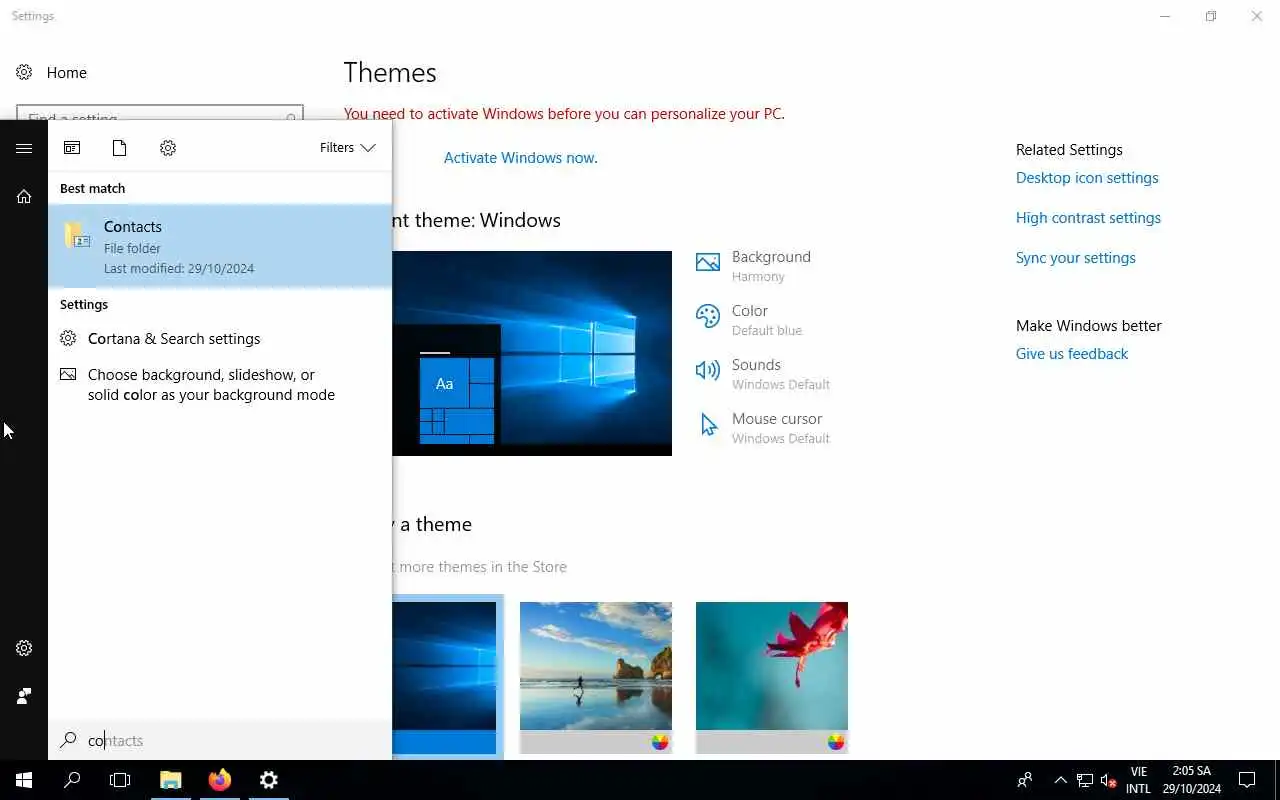
Task: Click the network status tray icon
Action: coord(1084,780)
